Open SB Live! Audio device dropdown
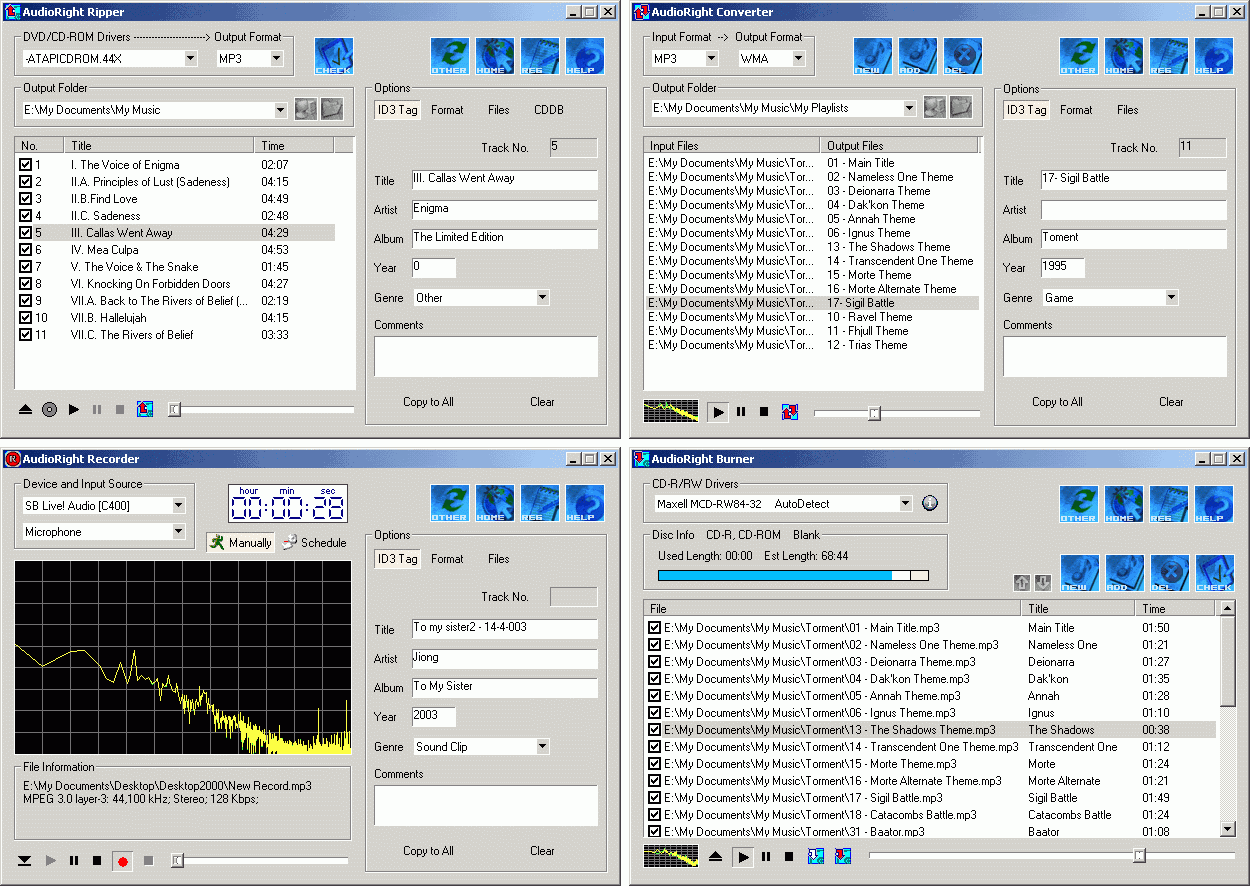The height and width of the screenshot is (886, 1250). [179, 506]
